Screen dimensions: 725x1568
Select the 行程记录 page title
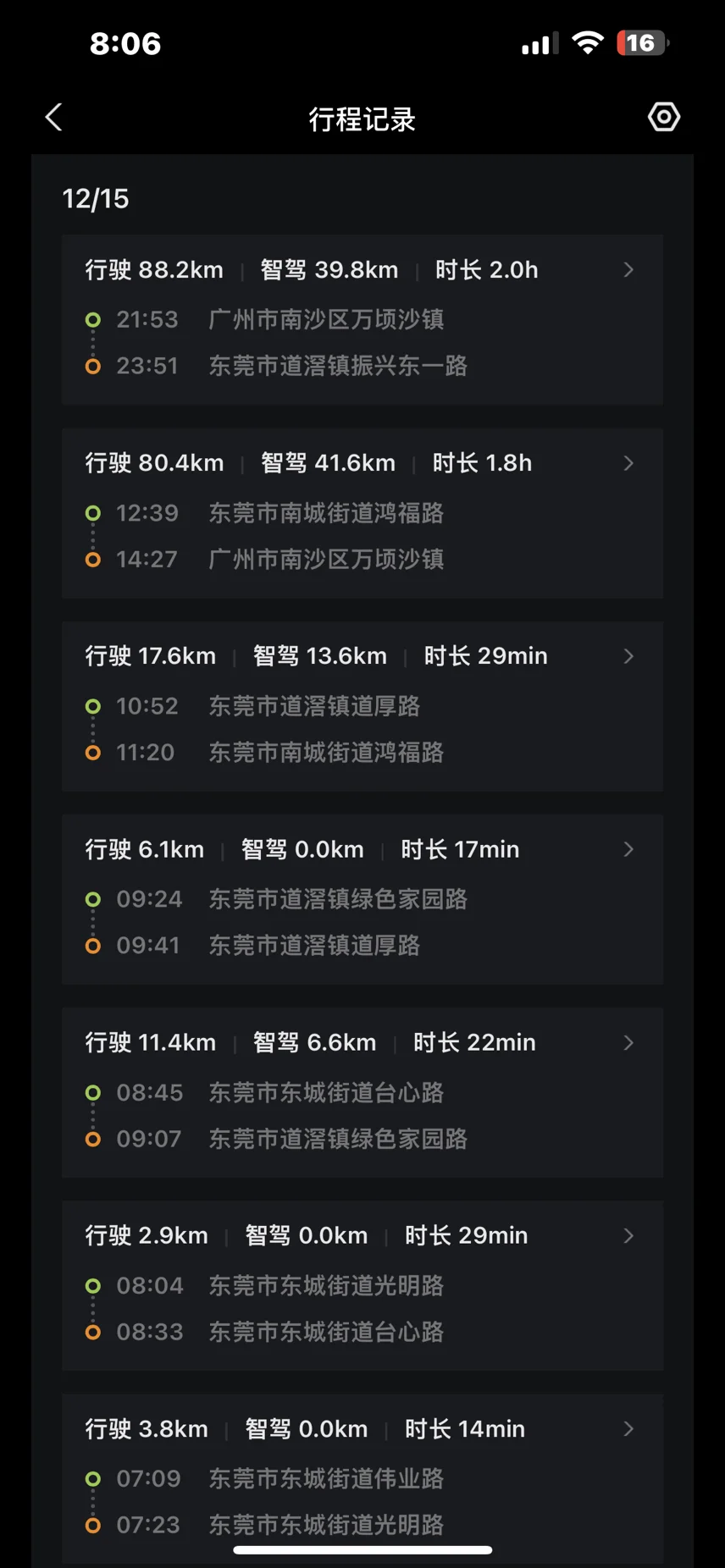click(362, 119)
